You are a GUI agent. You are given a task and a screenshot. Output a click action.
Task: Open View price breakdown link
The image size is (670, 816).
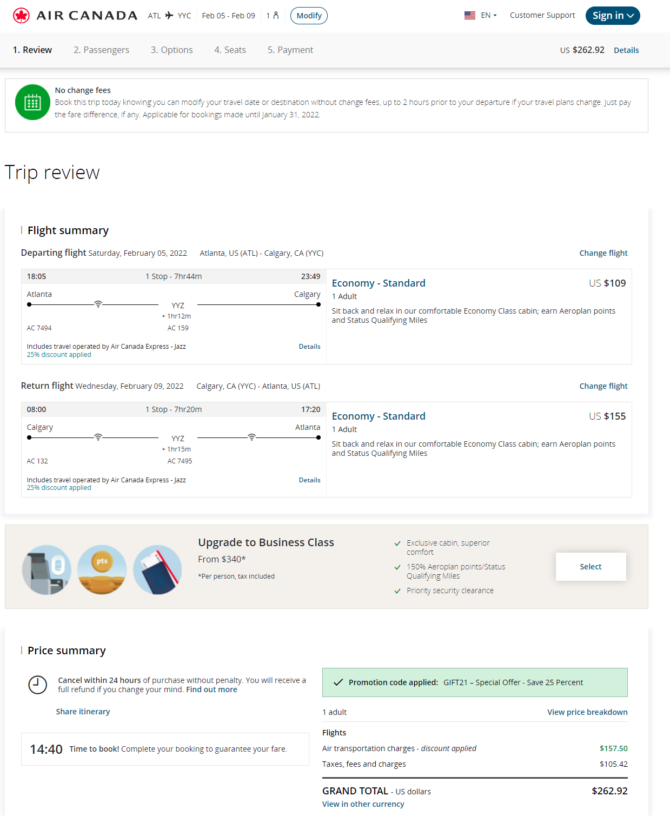pyautogui.click(x=587, y=712)
